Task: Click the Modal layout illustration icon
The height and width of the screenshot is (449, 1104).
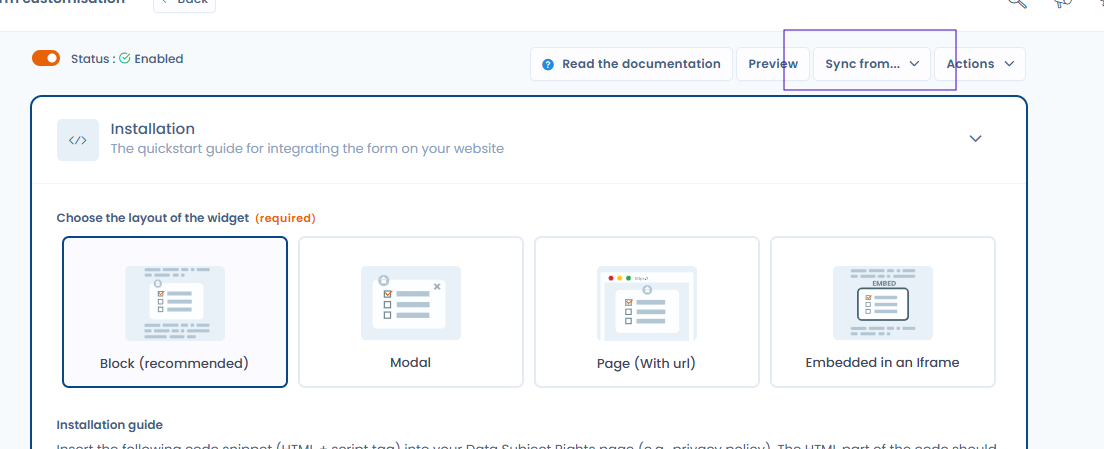Action: click(410, 303)
